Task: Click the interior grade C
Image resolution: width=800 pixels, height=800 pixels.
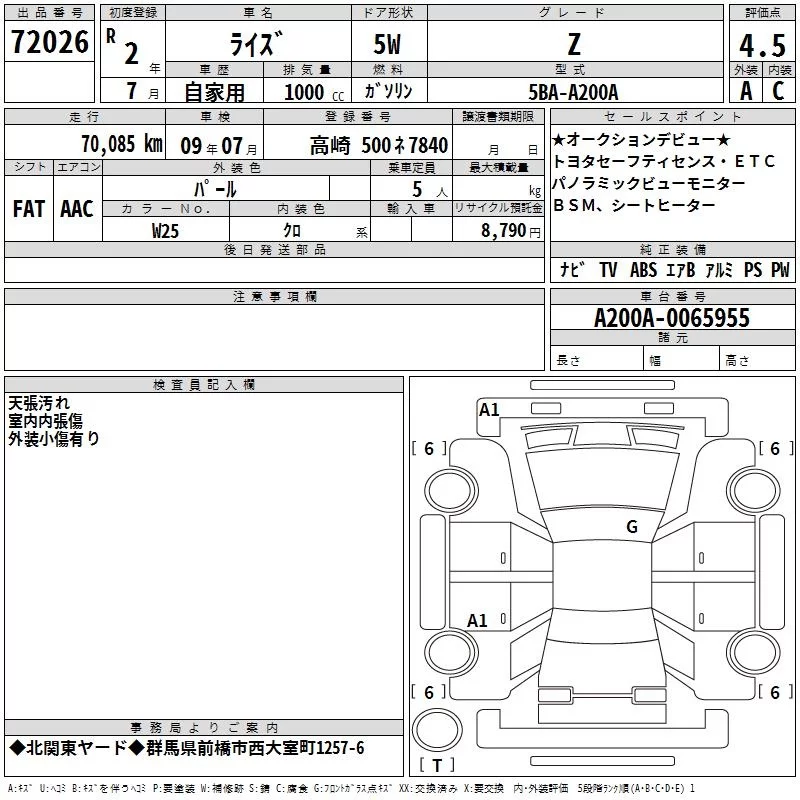Action: tap(779, 91)
